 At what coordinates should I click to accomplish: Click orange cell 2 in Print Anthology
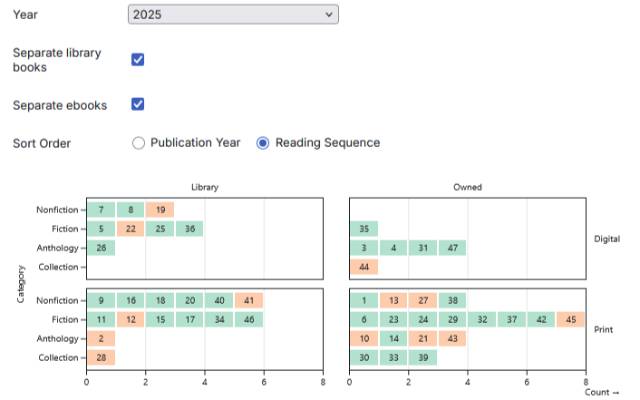pyautogui.click(x=101, y=339)
